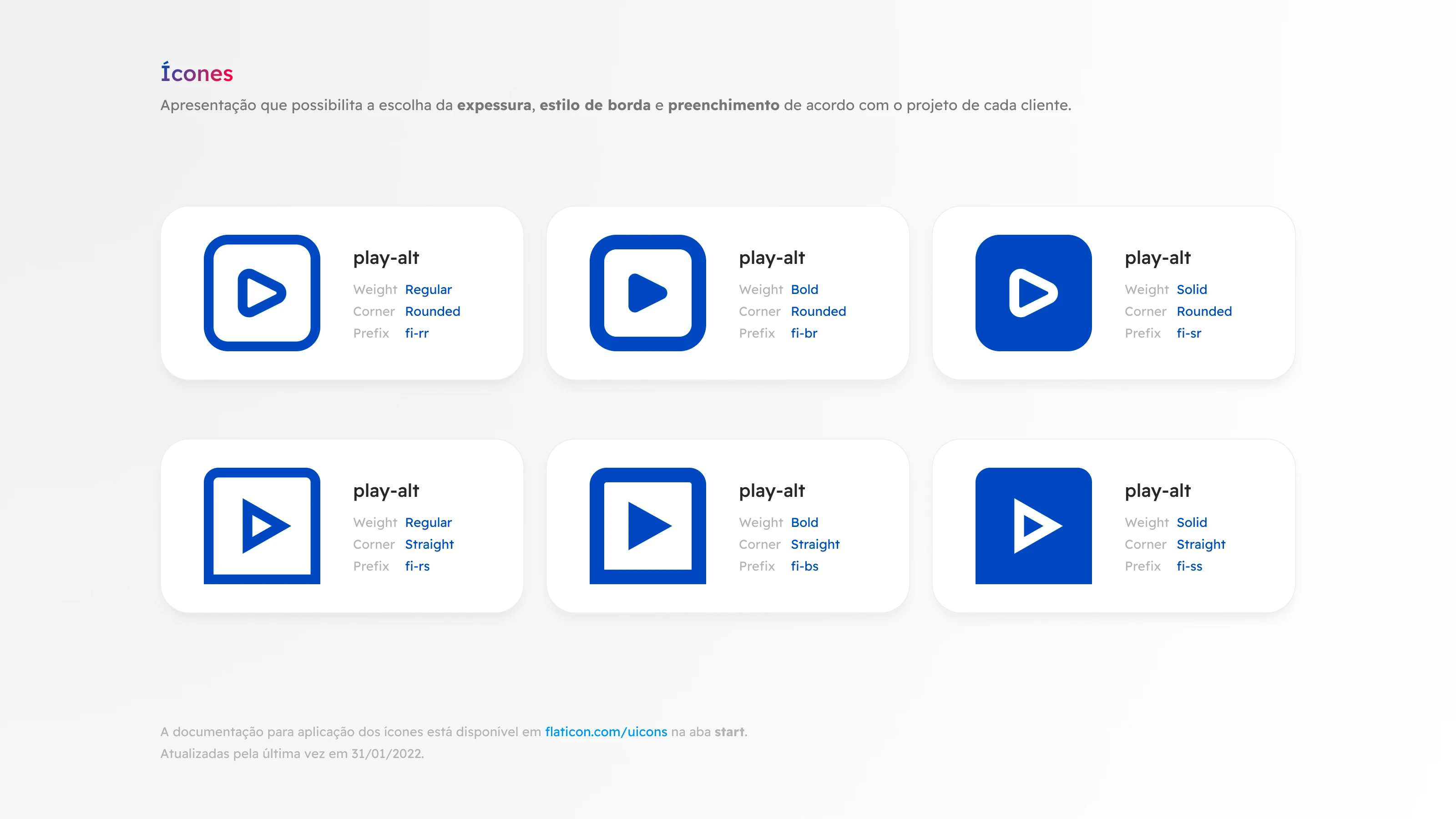
Task: Click the solid straight play-alt icon
Action: point(1033,526)
